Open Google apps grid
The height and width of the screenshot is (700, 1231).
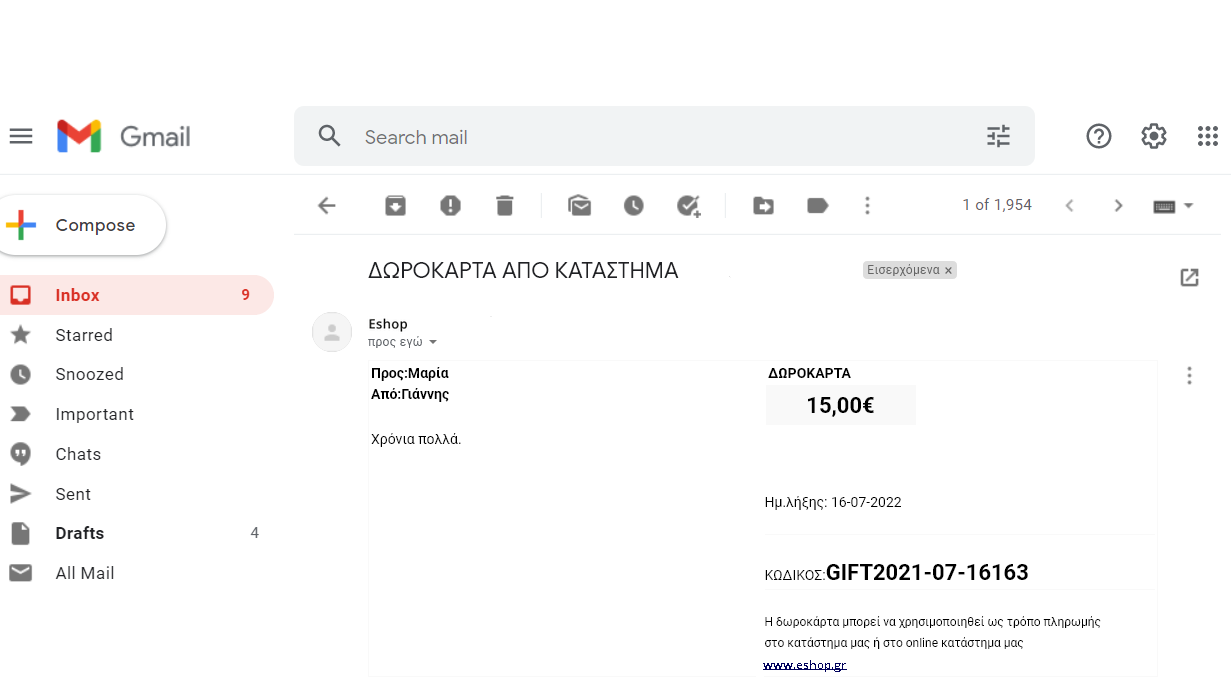(1207, 136)
